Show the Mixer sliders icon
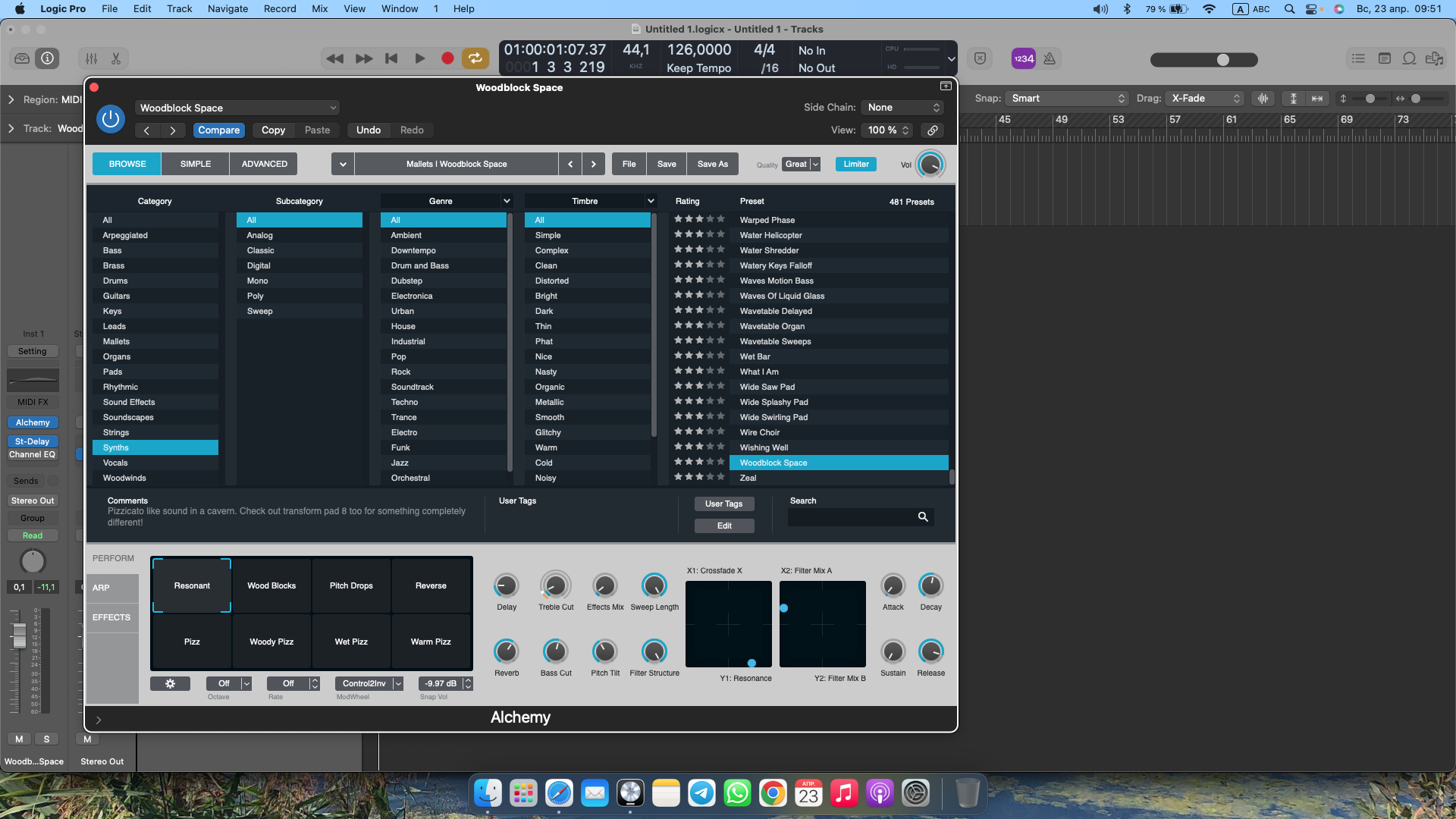 (x=91, y=58)
